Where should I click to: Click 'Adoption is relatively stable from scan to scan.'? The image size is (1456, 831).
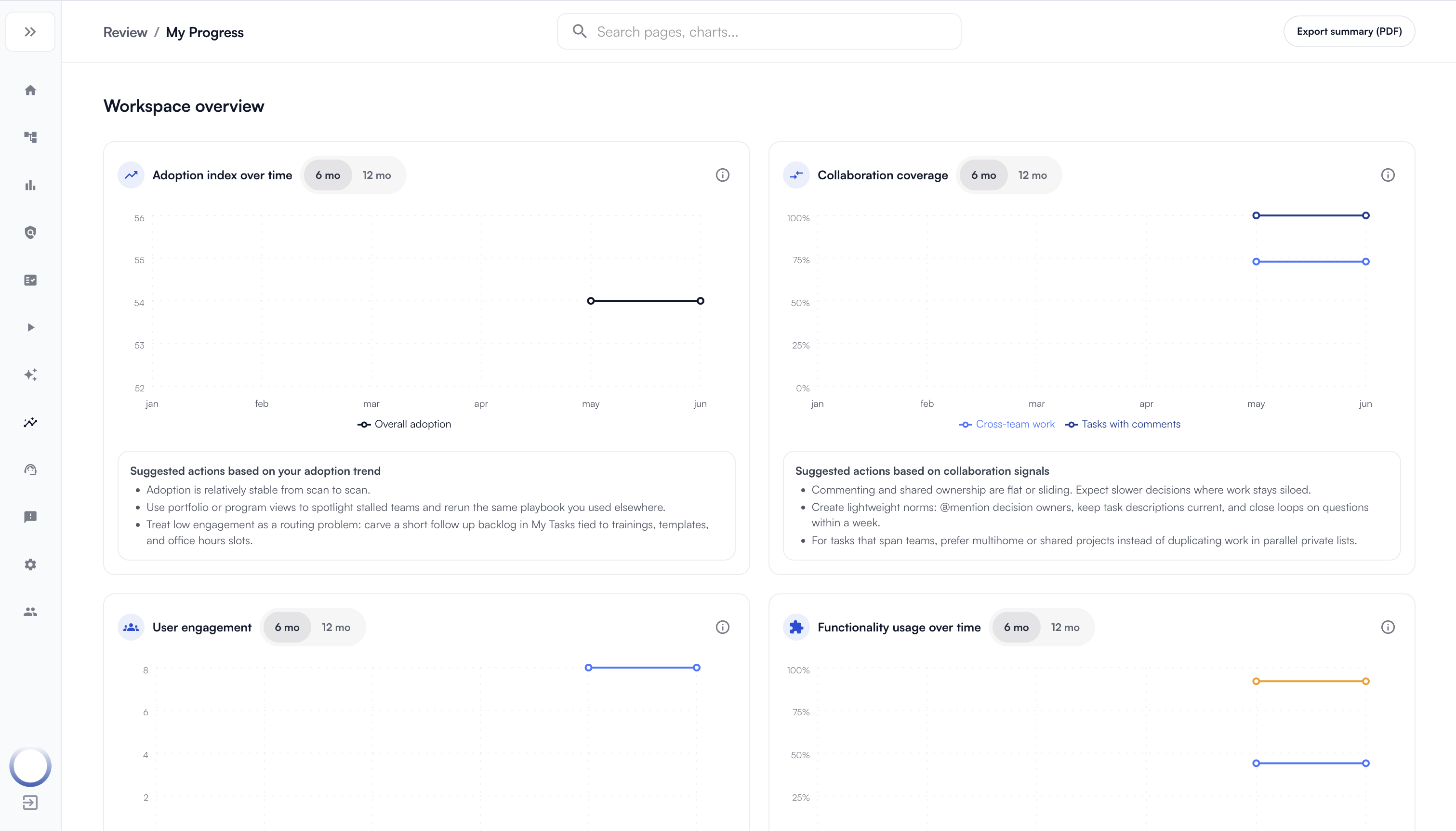click(258, 490)
